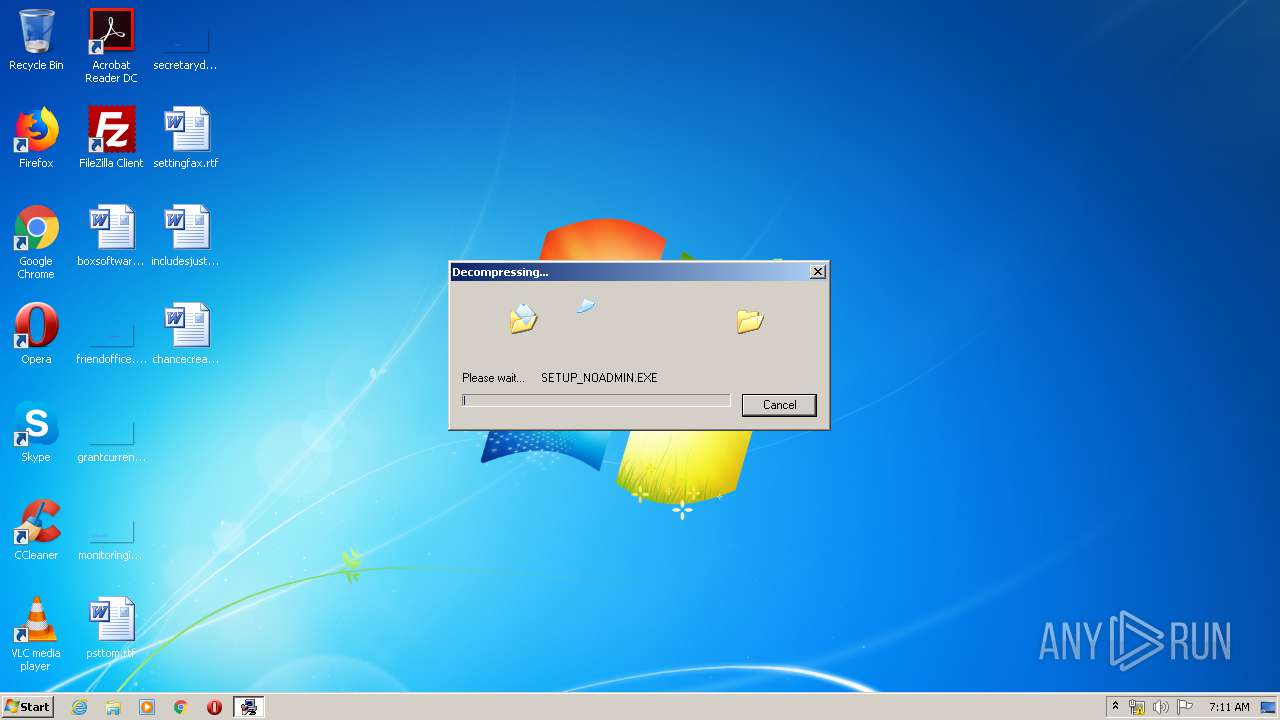Viewport: 1280px width, 720px height.
Task: Select chancecrea... document icon
Action: [185, 334]
